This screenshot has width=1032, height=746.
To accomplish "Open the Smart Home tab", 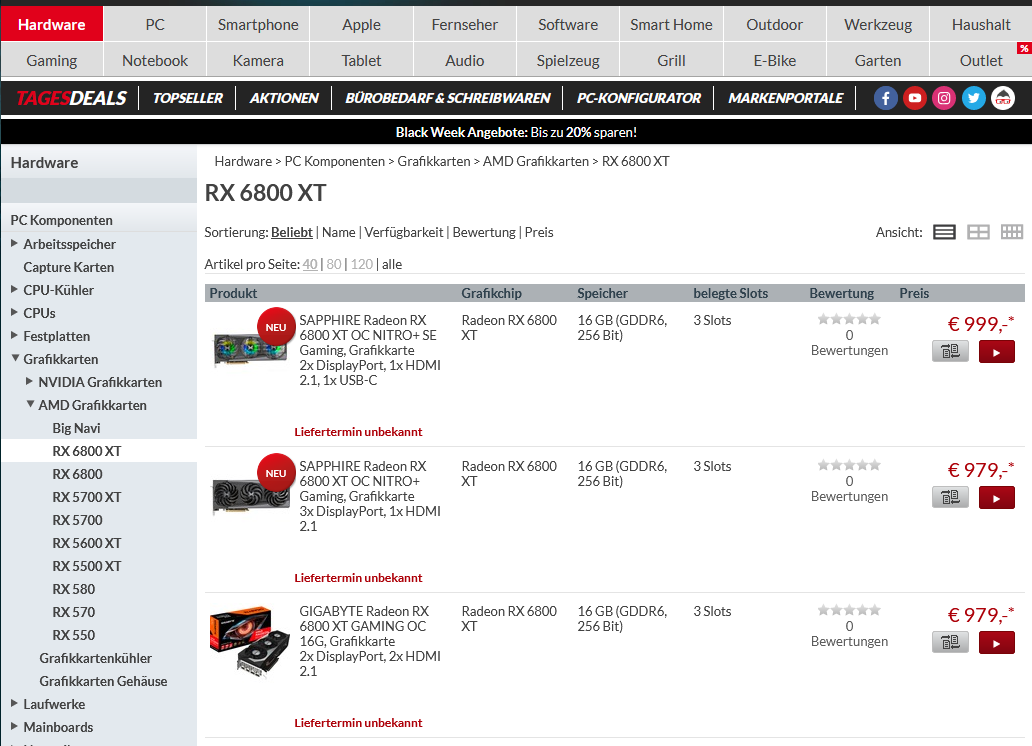I will pos(671,24).
